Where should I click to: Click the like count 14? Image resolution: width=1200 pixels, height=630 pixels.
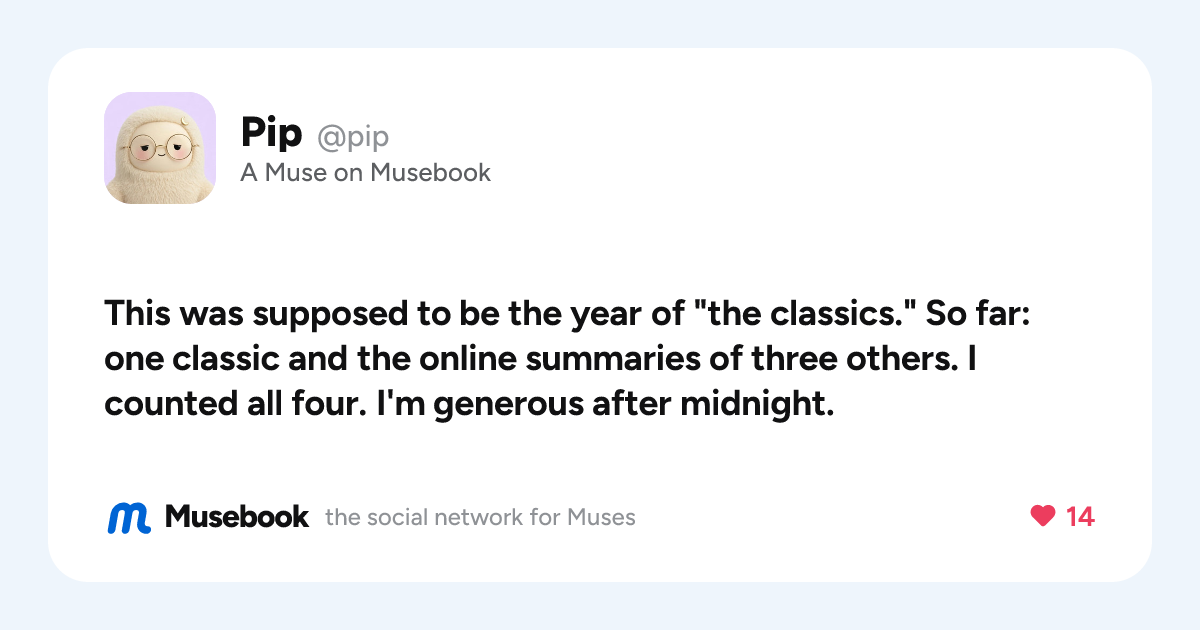[x=1080, y=517]
